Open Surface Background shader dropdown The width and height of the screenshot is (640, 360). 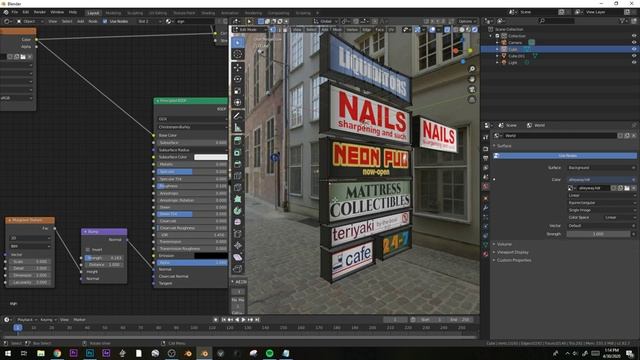(x=602, y=168)
